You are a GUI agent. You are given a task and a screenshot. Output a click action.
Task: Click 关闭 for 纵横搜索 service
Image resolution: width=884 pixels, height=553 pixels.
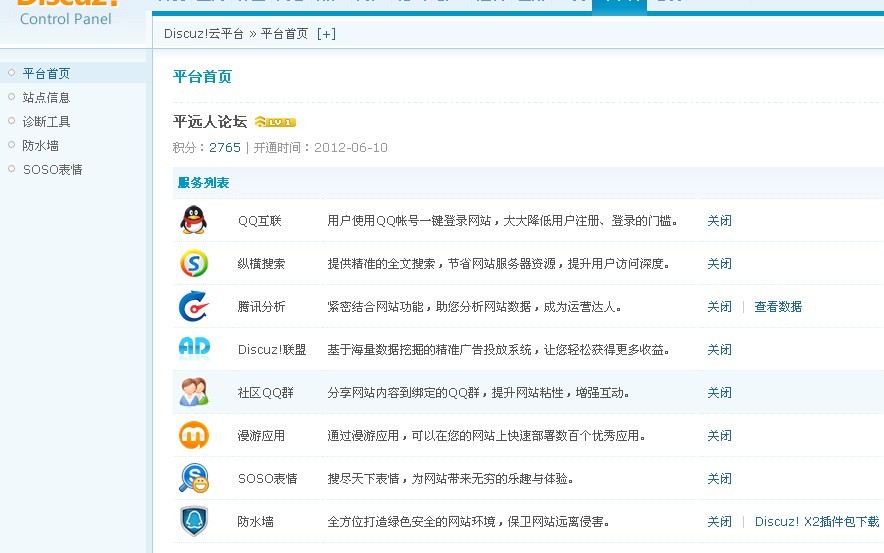(x=719, y=263)
